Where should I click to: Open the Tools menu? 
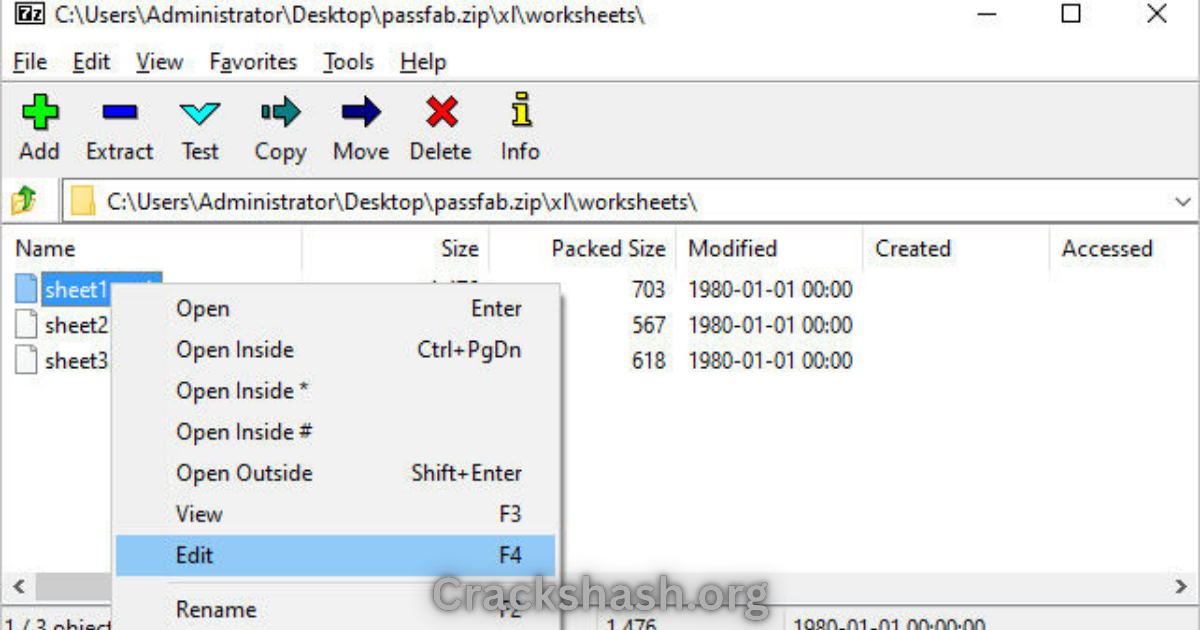point(348,62)
